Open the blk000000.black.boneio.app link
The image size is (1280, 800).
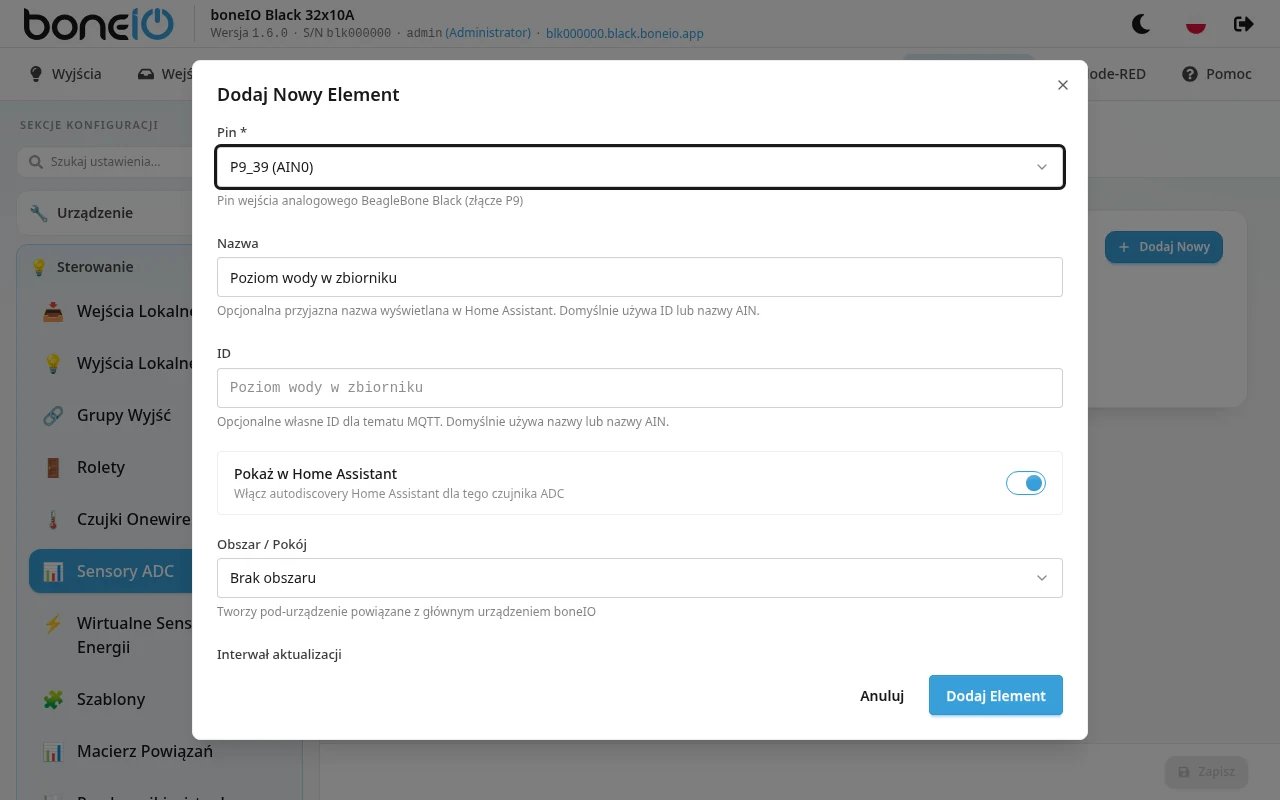point(625,33)
